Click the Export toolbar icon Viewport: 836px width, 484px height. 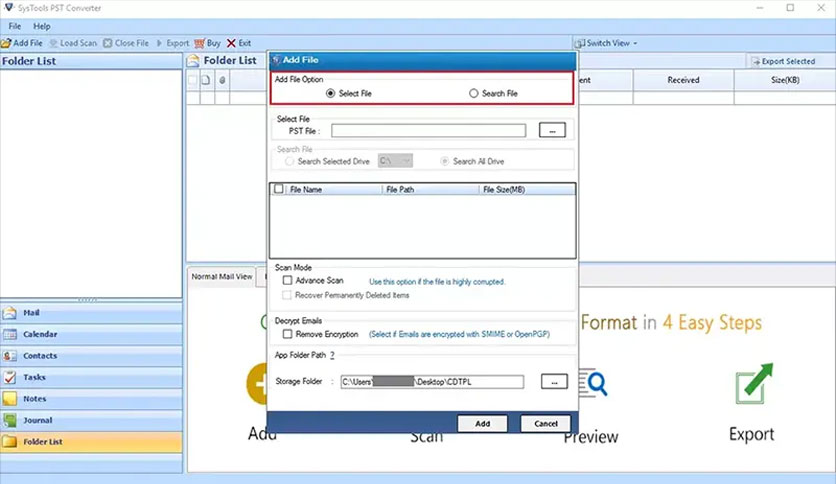point(159,43)
